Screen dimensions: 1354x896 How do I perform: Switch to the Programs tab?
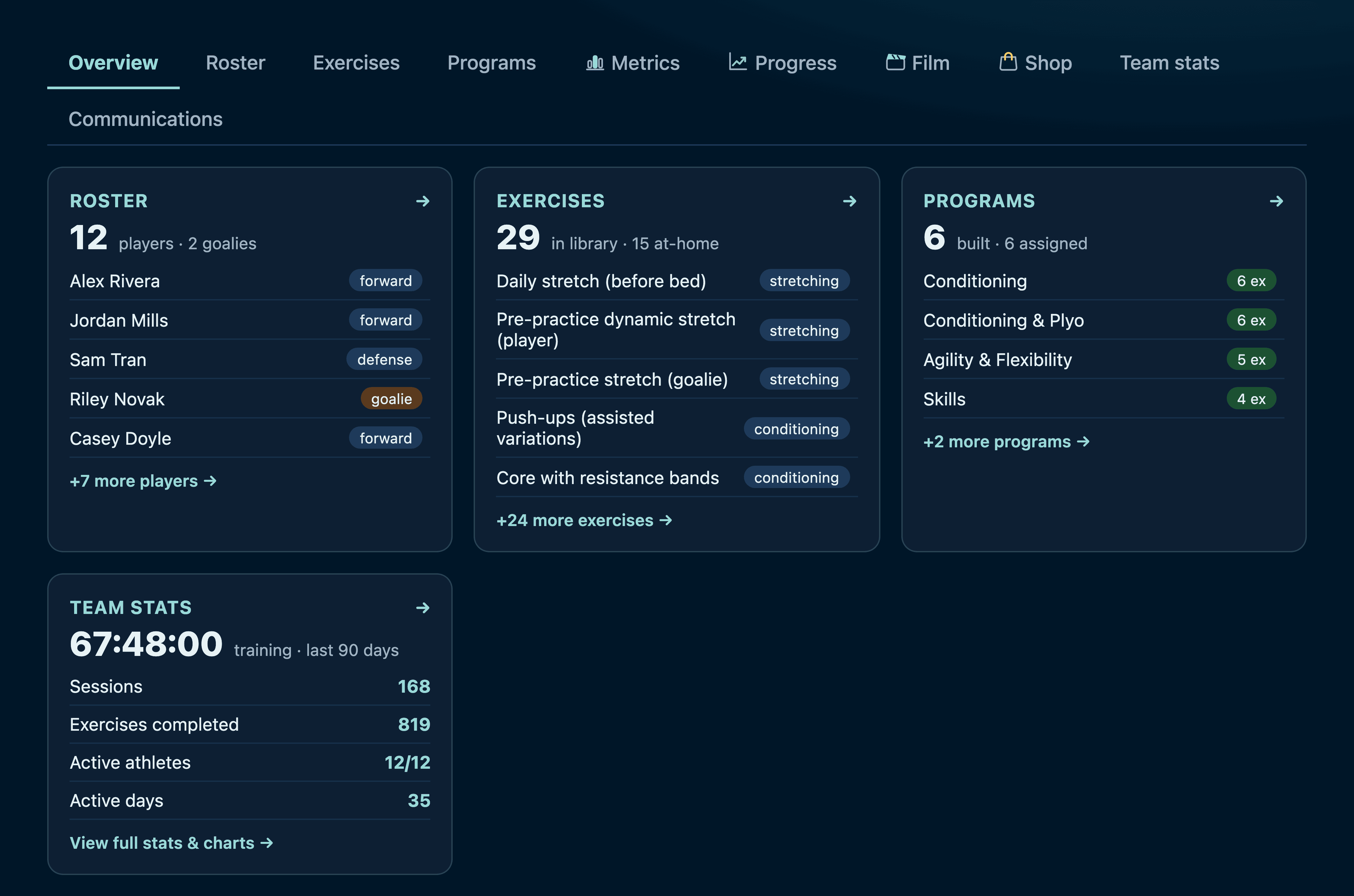coord(492,63)
